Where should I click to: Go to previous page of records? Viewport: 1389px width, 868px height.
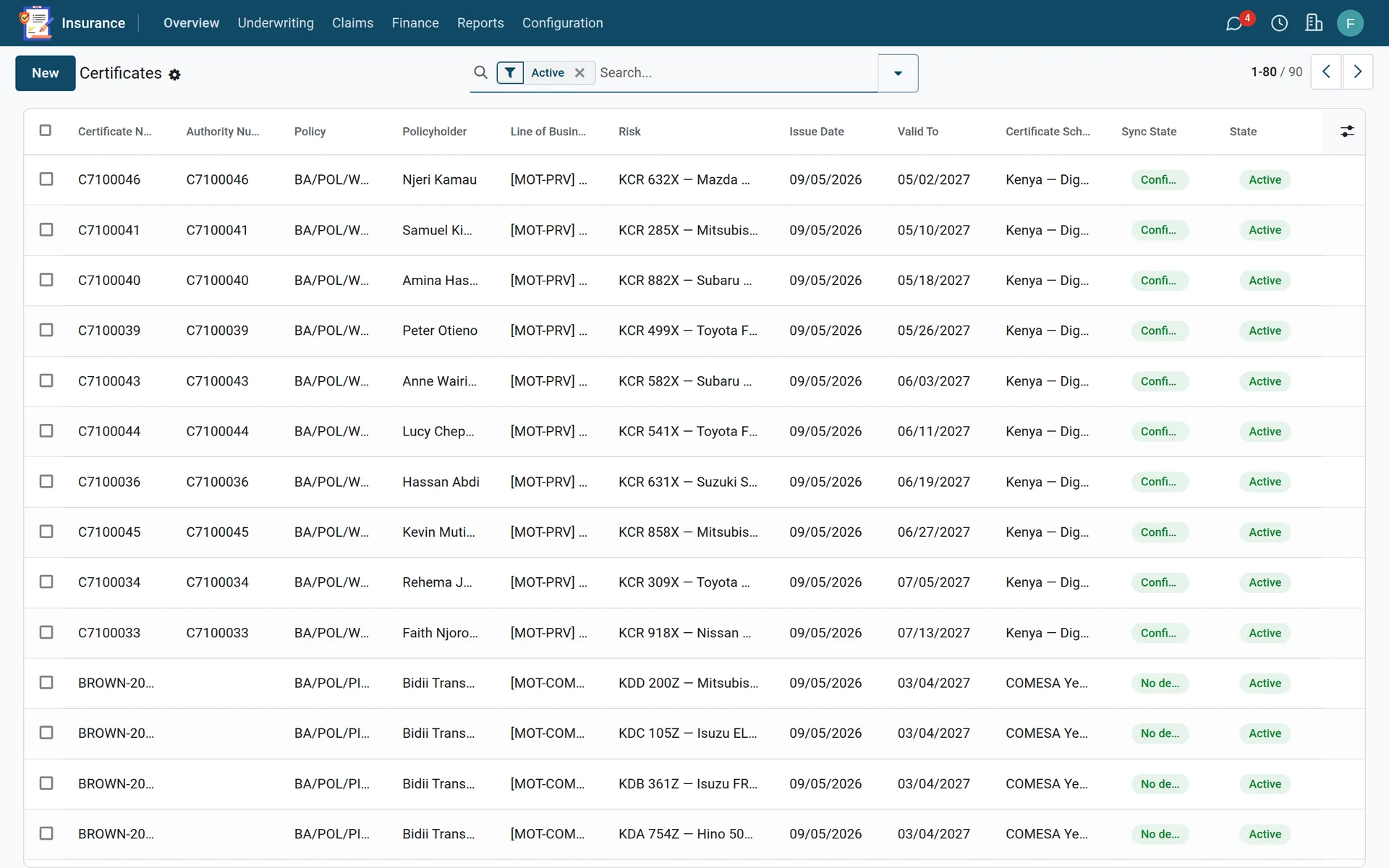coord(1326,72)
